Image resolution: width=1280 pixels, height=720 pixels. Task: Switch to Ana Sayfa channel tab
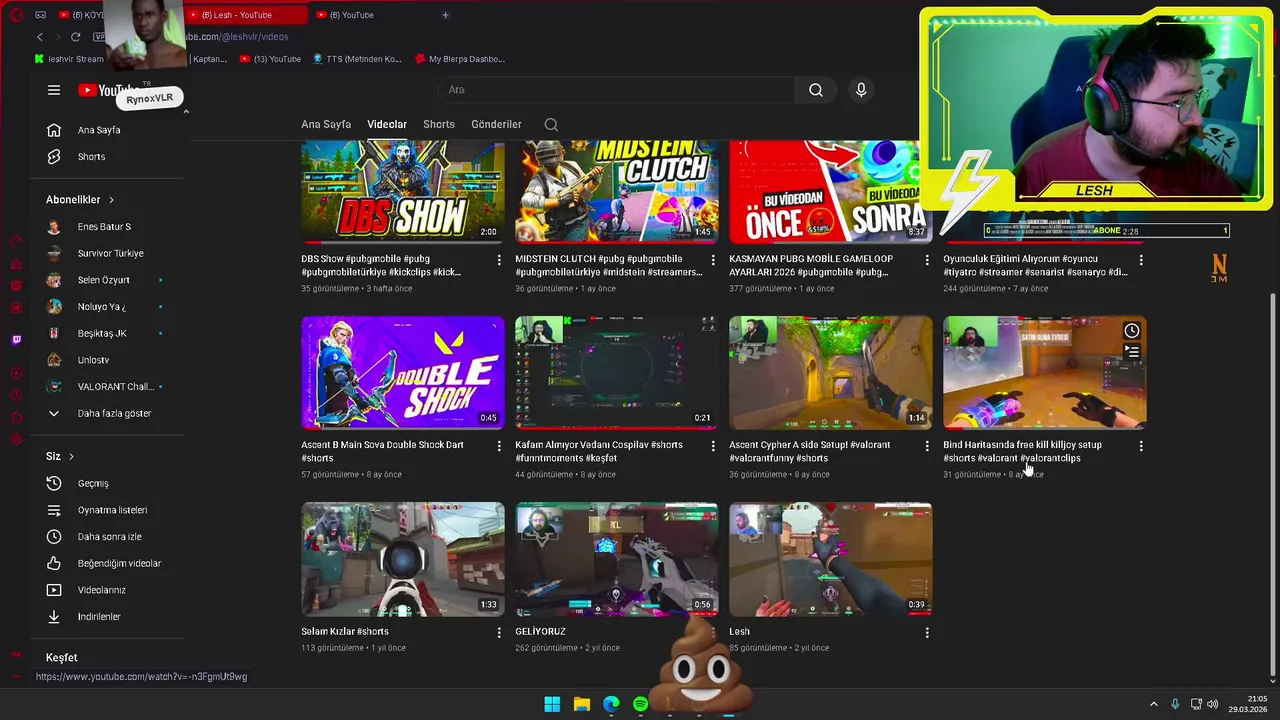[326, 125]
